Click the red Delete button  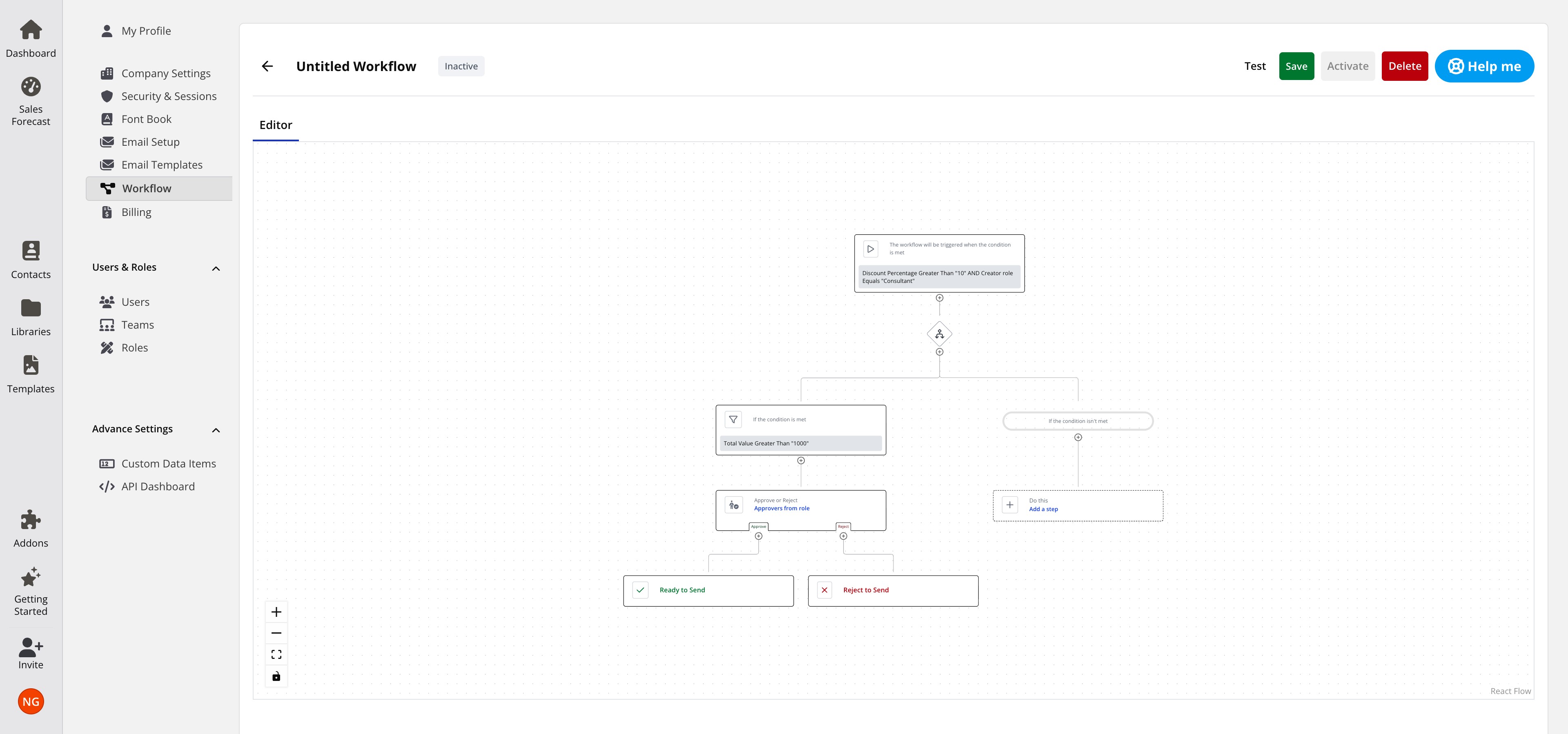pyautogui.click(x=1404, y=67)
